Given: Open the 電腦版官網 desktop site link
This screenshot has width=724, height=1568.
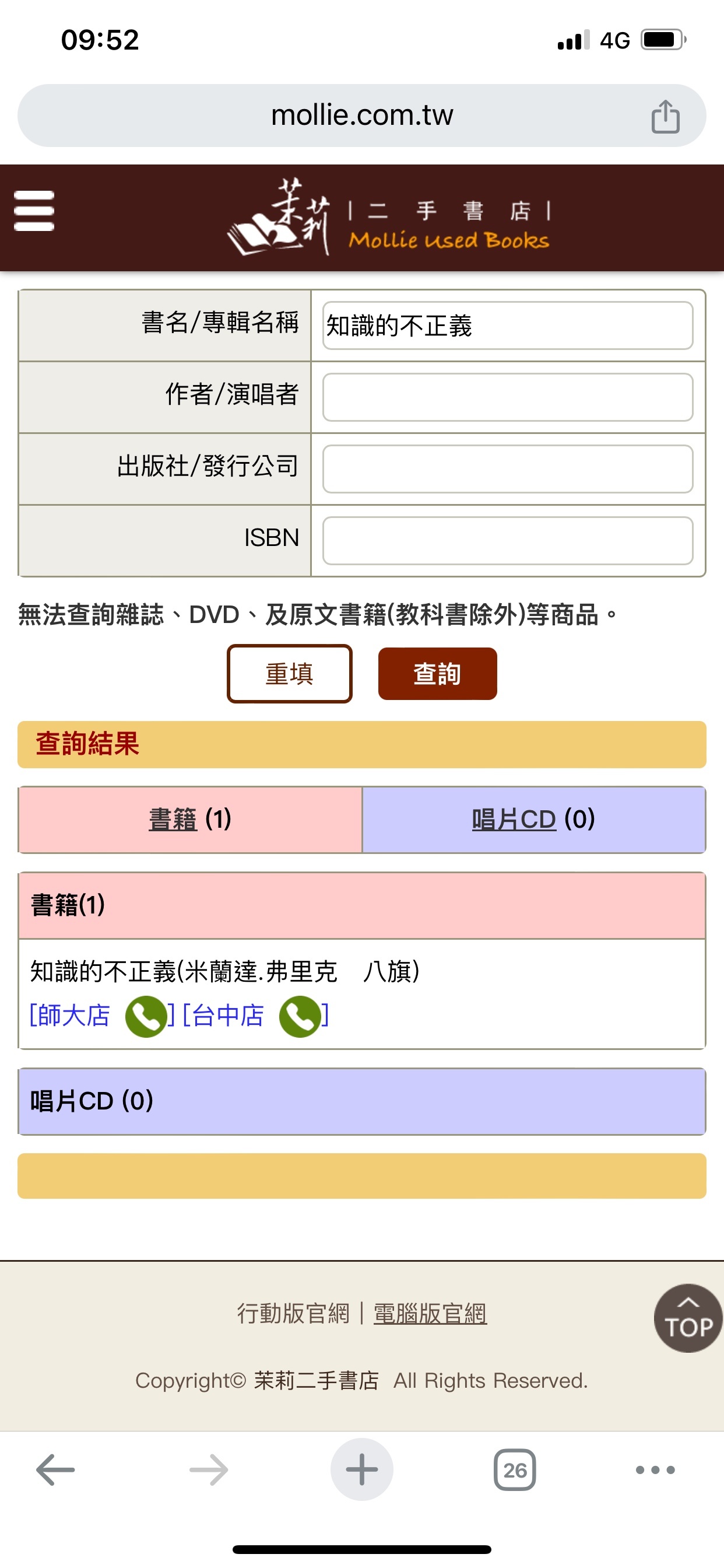Looking at the screenshot, I should 430,1314.
